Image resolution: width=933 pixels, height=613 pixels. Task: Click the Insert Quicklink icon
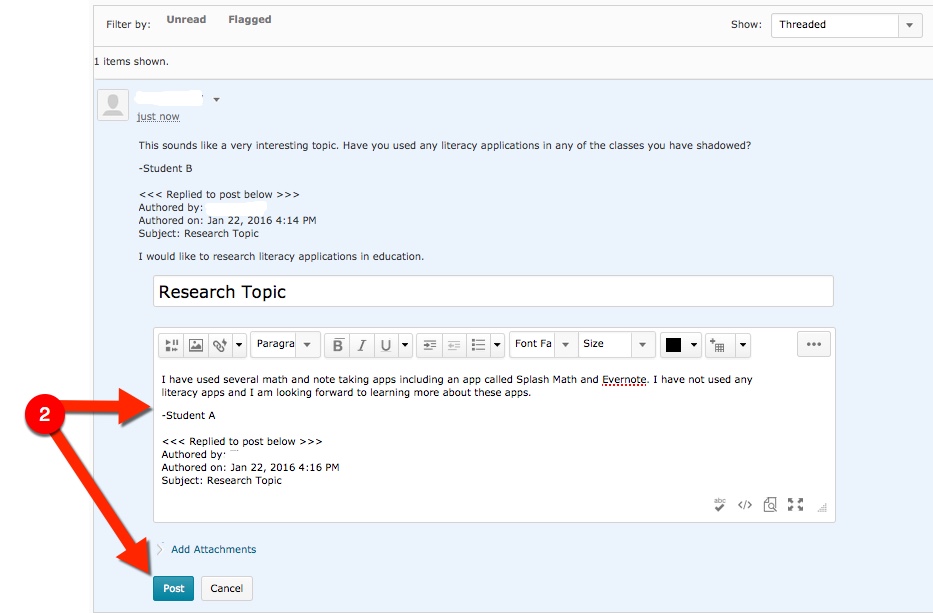220,345
